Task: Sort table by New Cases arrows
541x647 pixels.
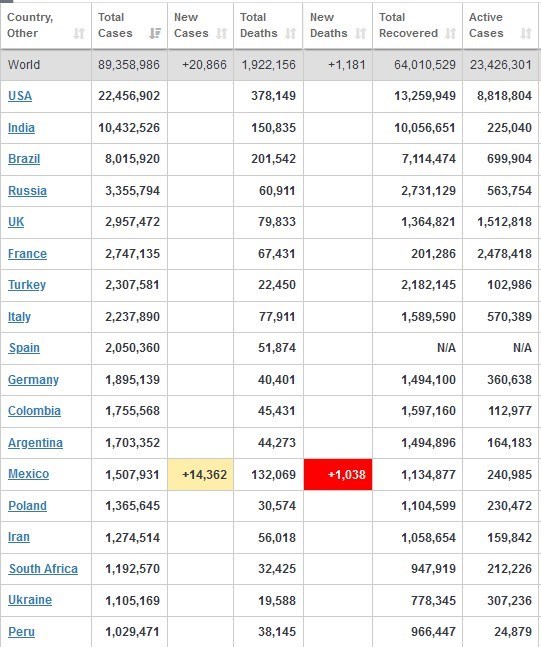Action: click(222, 33)
